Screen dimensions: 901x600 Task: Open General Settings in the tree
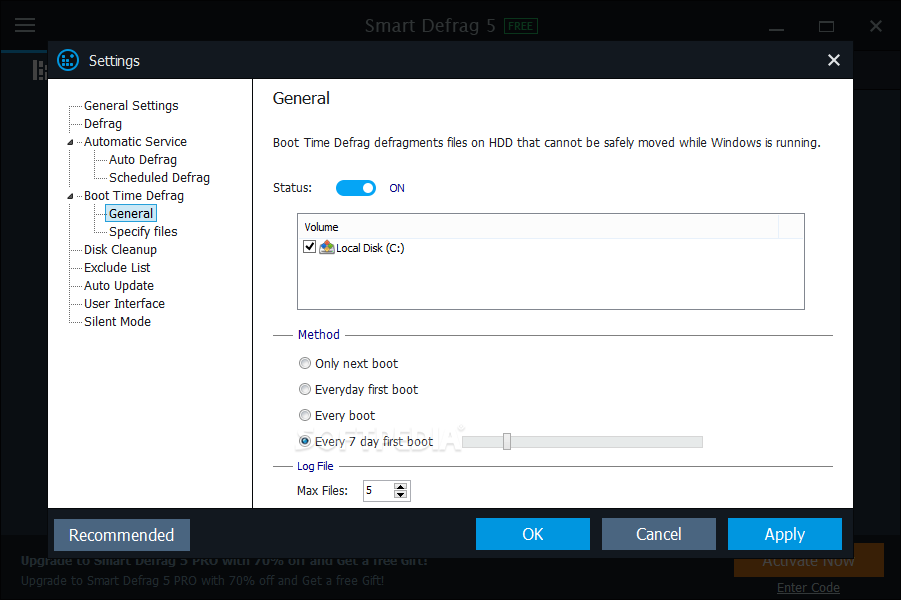(x=131, y=106)
